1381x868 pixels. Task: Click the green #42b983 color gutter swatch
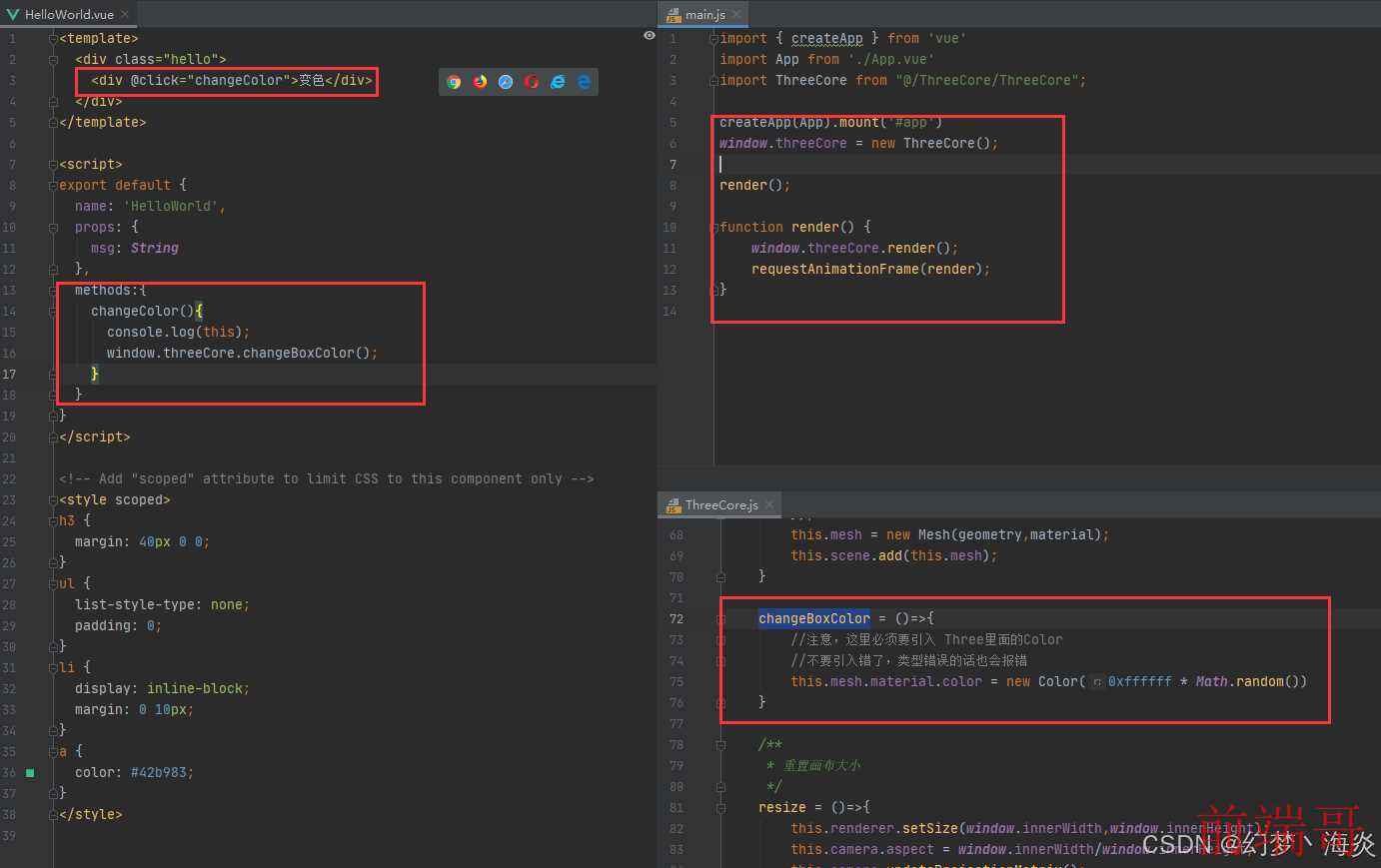(x=30, y=772)
